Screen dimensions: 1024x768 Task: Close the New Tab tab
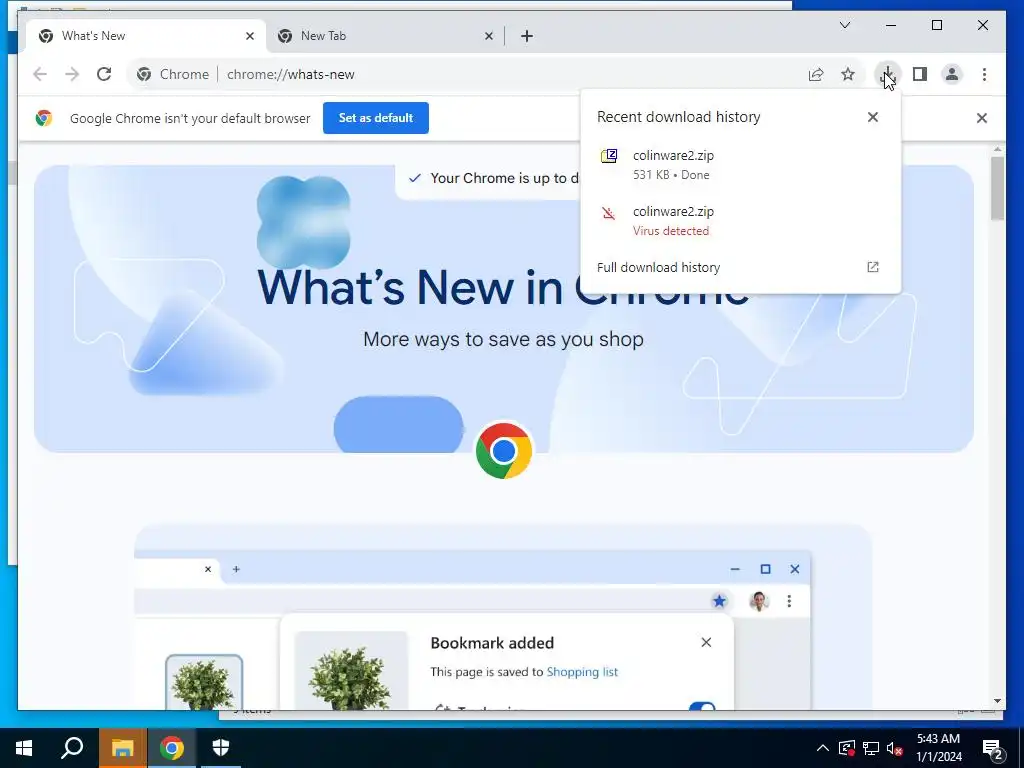(x=488, y=36)
